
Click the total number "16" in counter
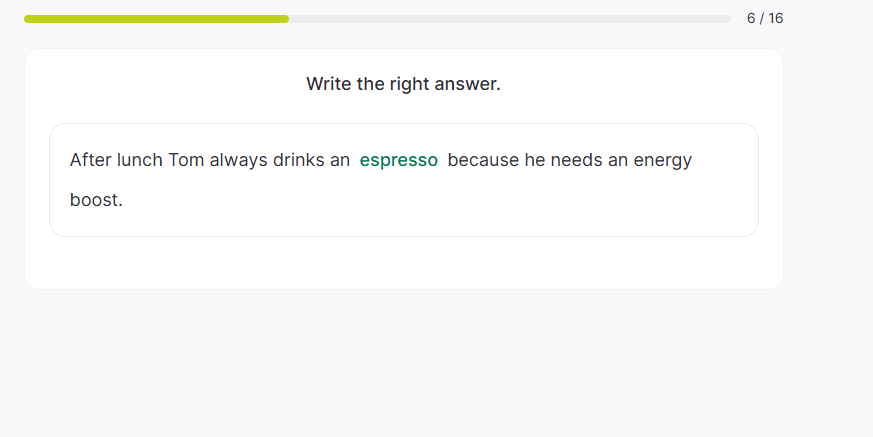point(774,19)
